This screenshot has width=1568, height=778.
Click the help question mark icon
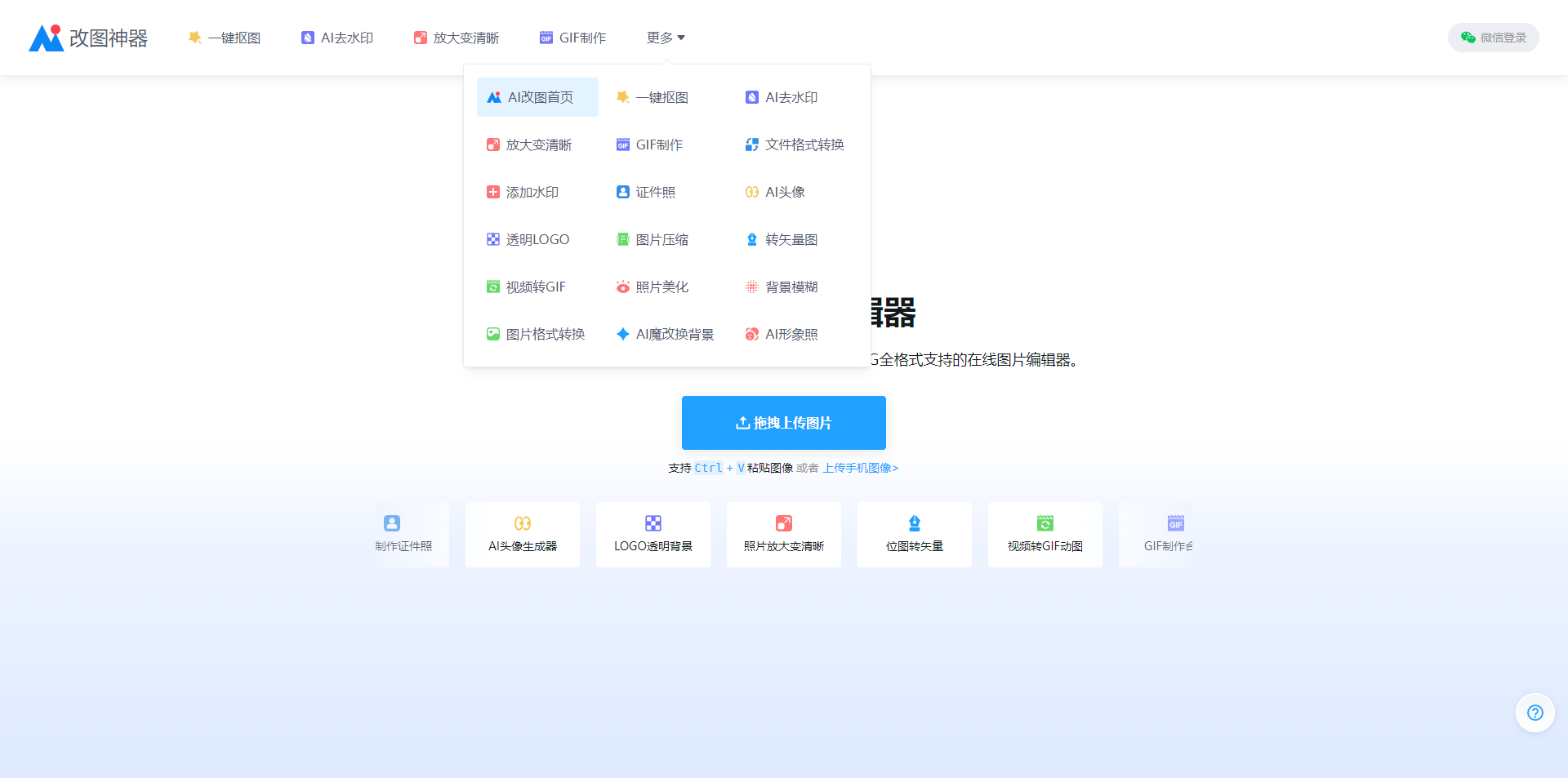(1535, 713)
